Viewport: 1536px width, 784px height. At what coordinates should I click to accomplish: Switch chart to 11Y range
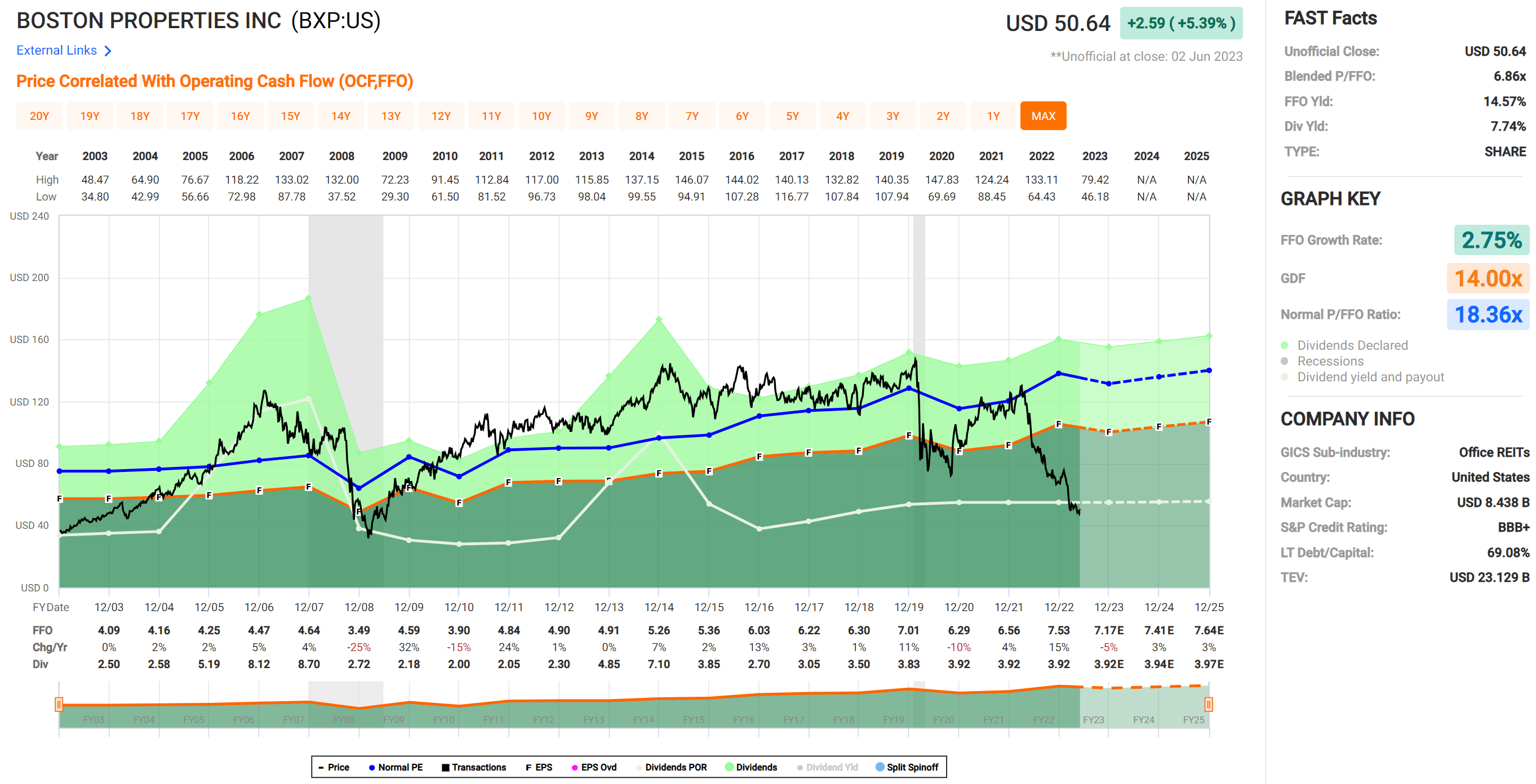pos(491,115)
